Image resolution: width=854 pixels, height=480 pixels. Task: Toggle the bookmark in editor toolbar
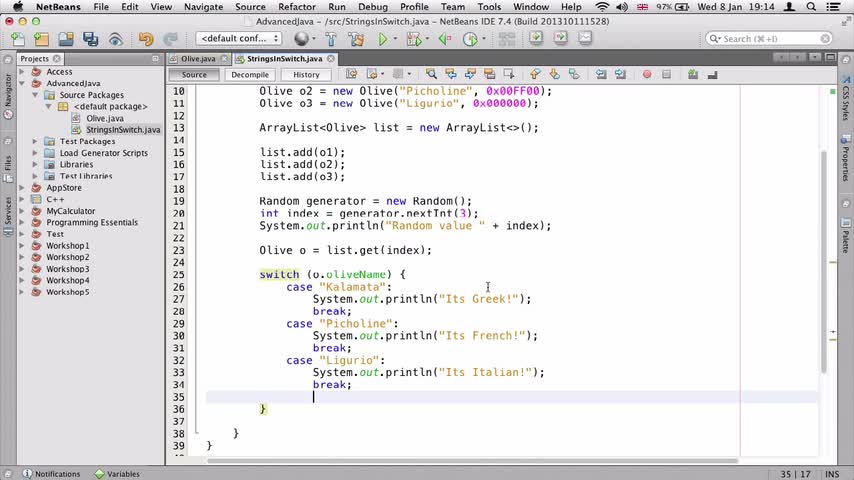coord(574,74)
